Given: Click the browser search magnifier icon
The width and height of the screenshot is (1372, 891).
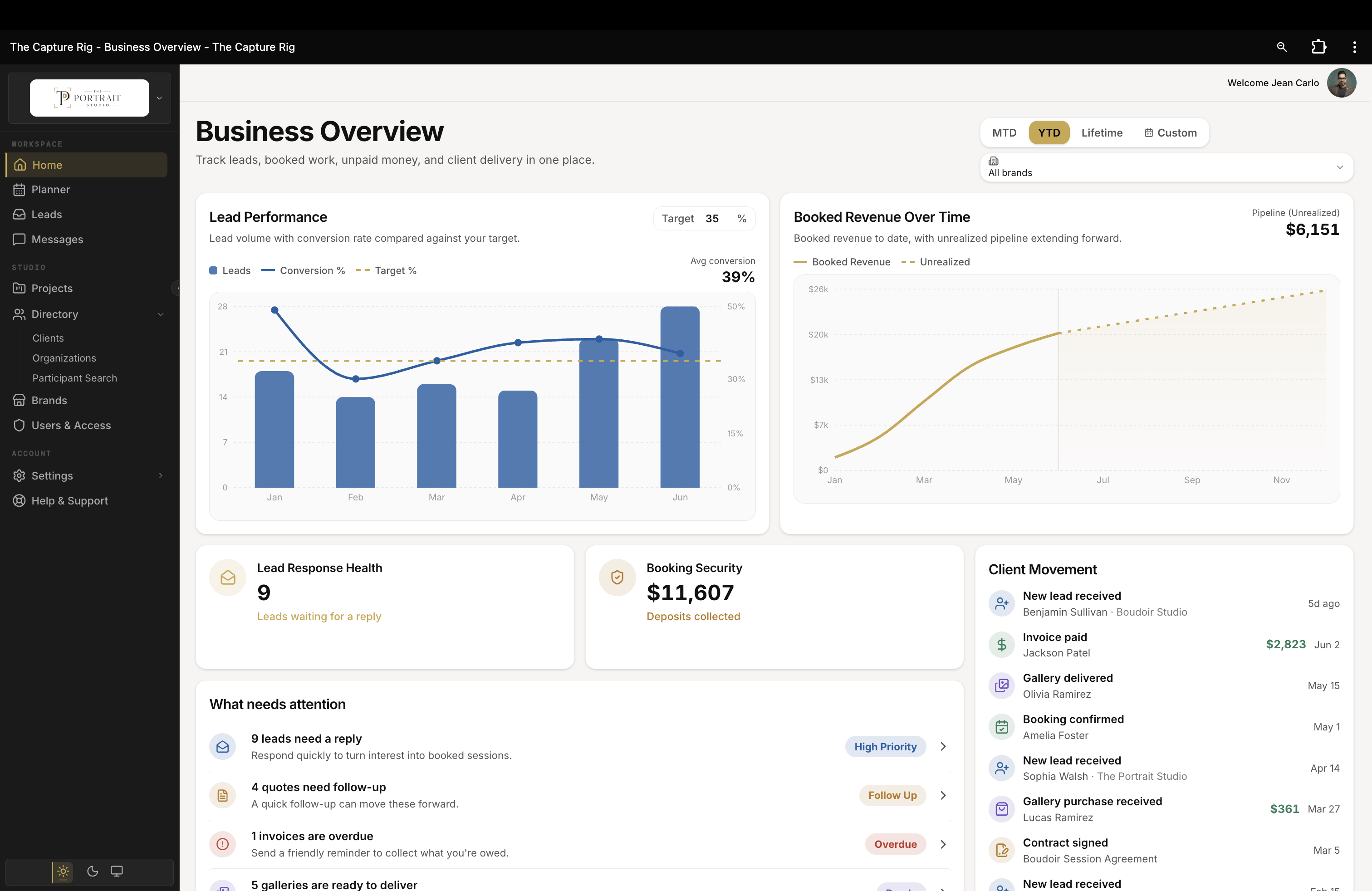Looking at the screenshot, I should pyautogui.click(x=1282, y=47).
